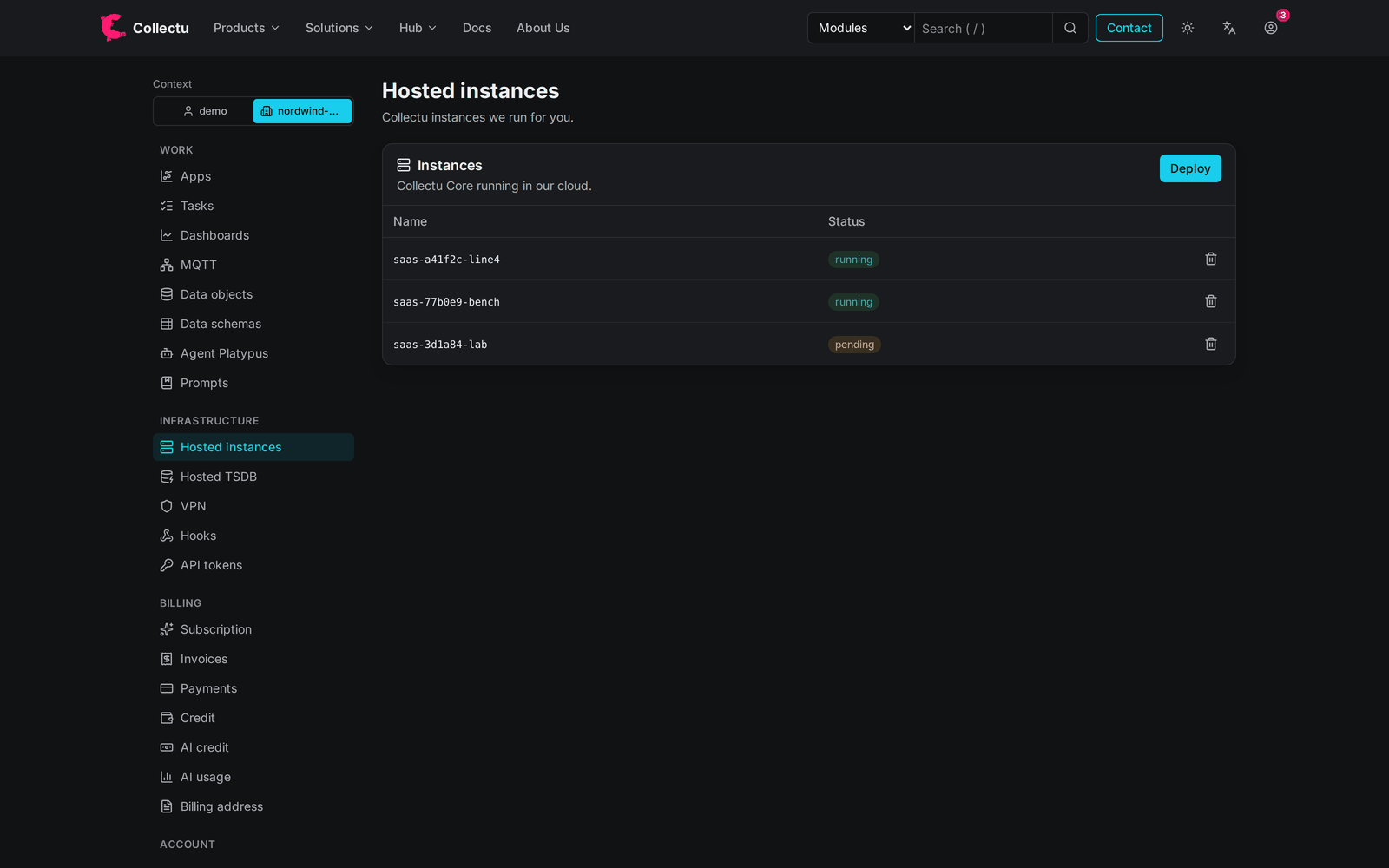Click the Hosted TSDB database icon
1389x868 pixels.
coord(167,477)
